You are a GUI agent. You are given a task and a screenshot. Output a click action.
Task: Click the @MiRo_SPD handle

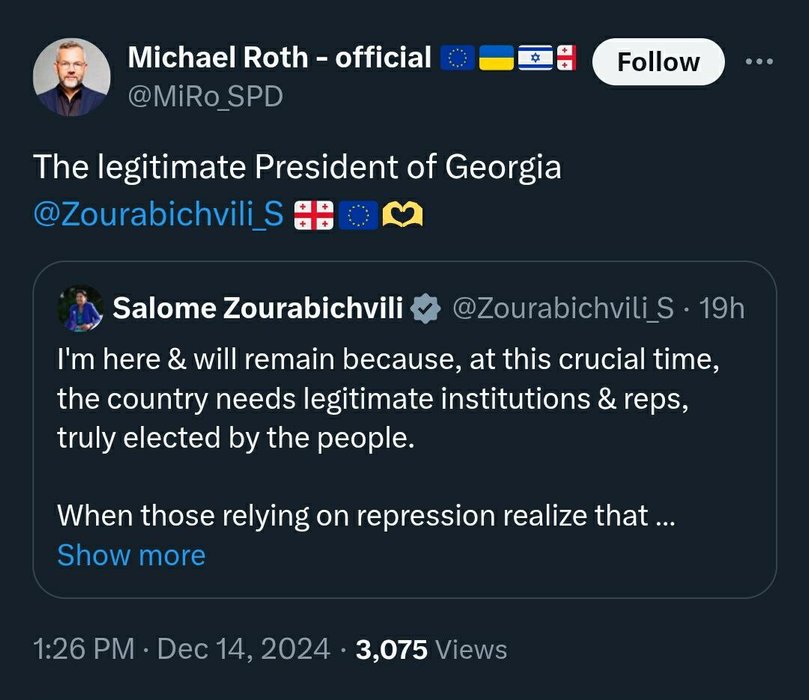coord(205,95)
